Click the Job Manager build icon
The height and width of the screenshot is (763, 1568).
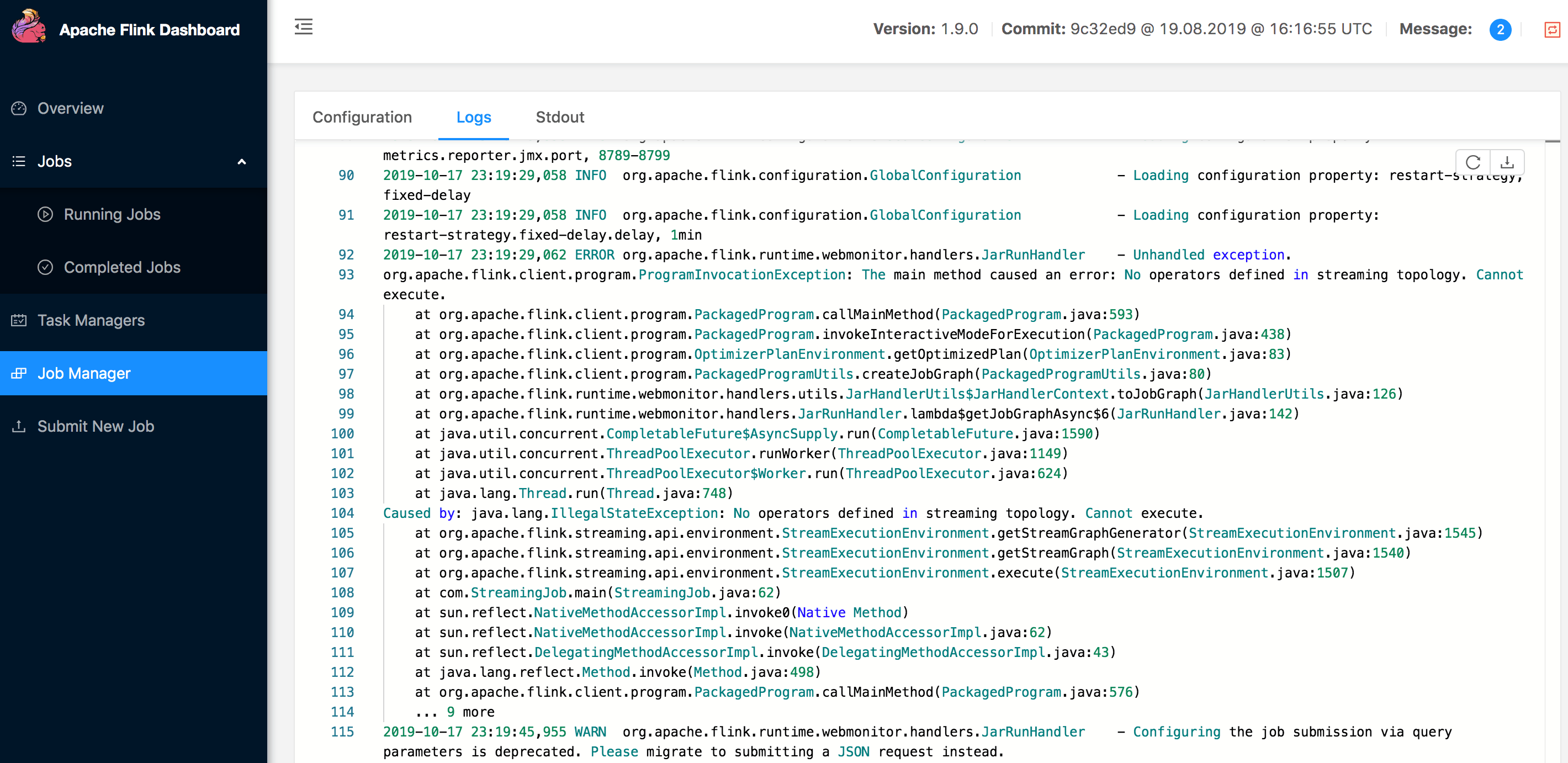click(x=19, y=373)
